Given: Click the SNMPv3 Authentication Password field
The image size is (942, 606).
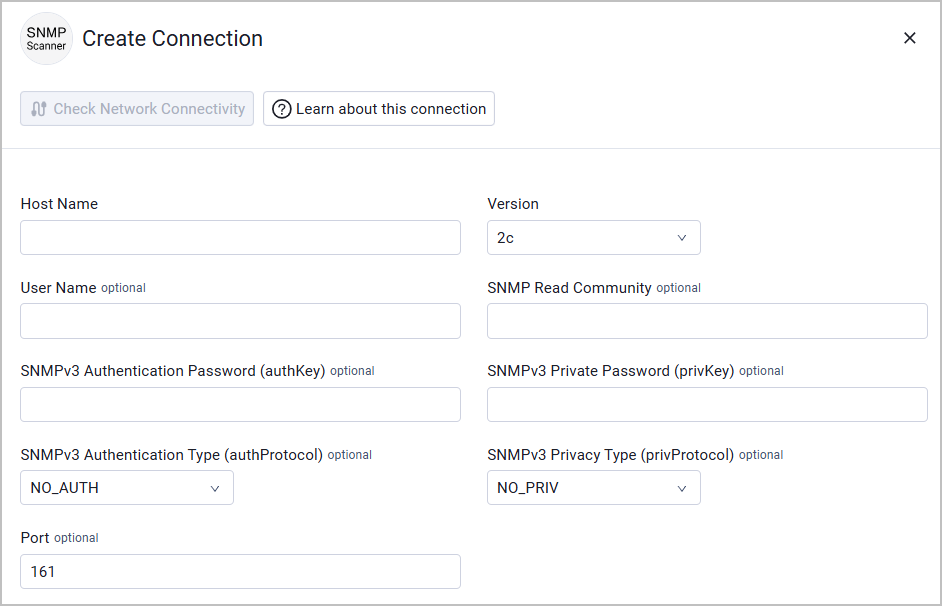Looking at the screenshot, I should [x=240, y=405].
